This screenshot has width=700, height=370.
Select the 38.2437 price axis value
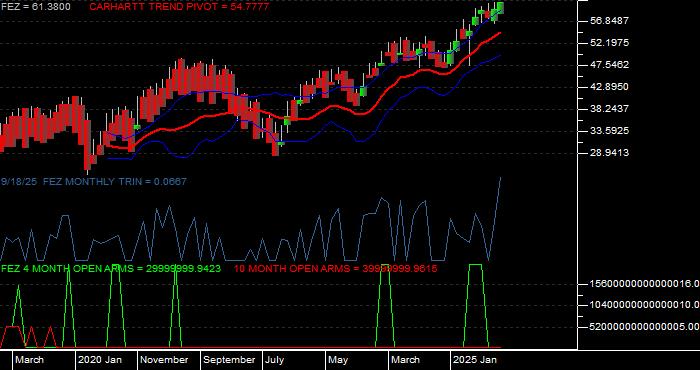(609, 109)
